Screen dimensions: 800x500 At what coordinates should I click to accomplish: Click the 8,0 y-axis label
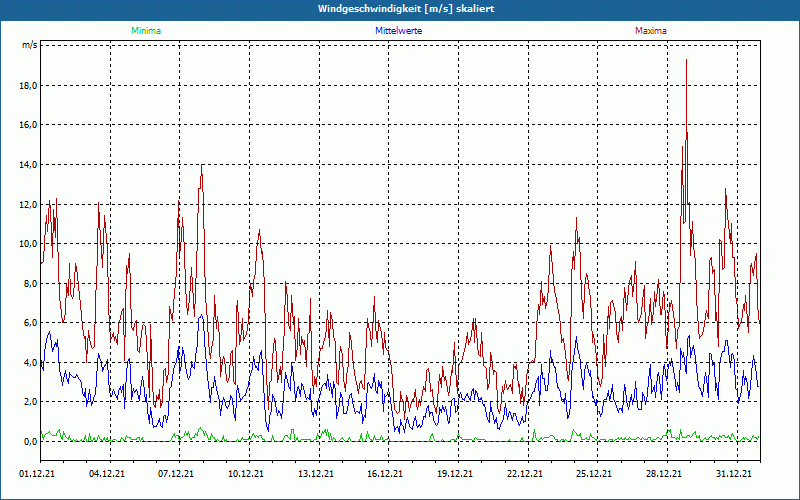(x=30, y=284)
